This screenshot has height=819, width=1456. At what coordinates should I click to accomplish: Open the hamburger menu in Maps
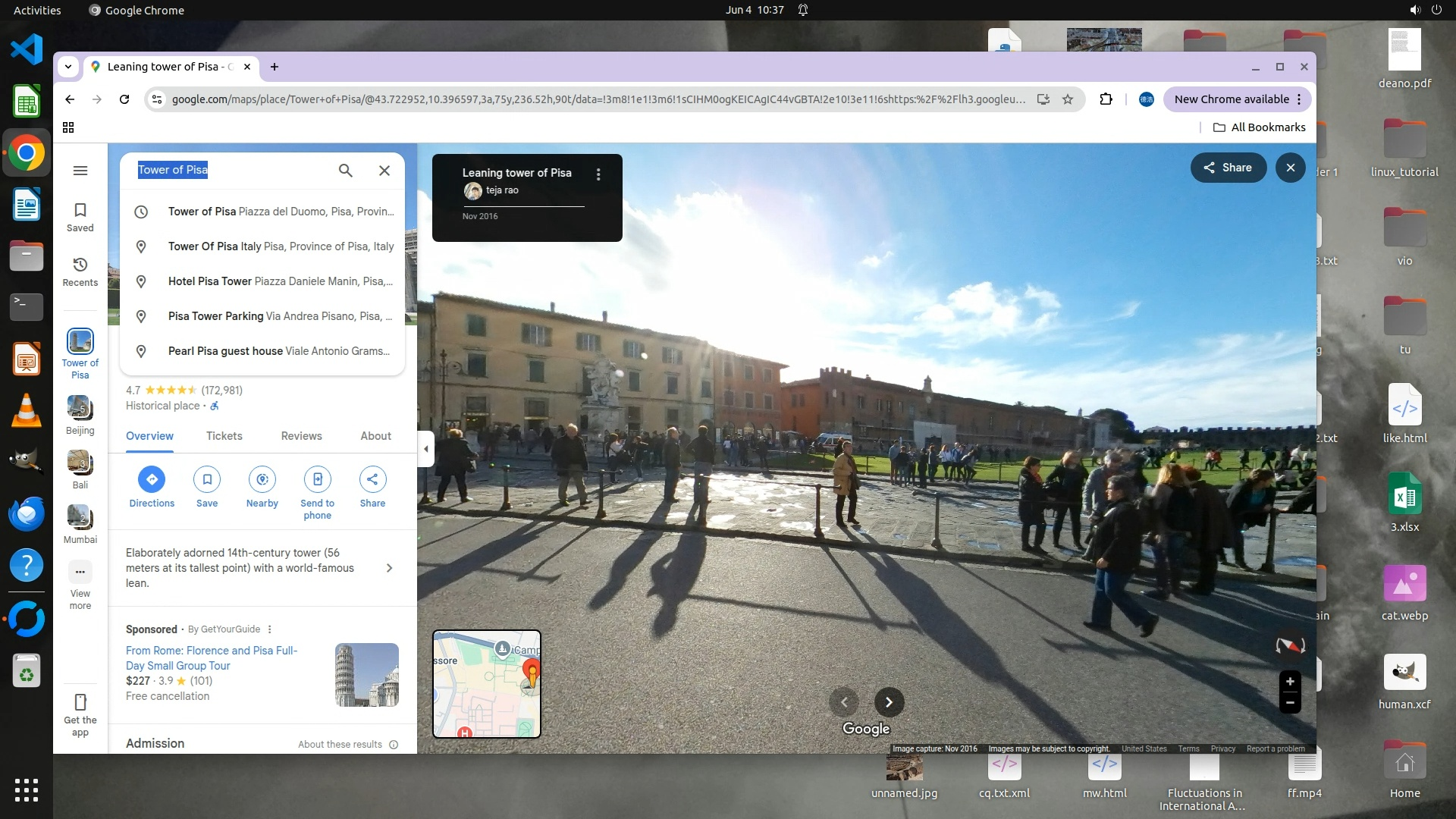pos(80,171)
